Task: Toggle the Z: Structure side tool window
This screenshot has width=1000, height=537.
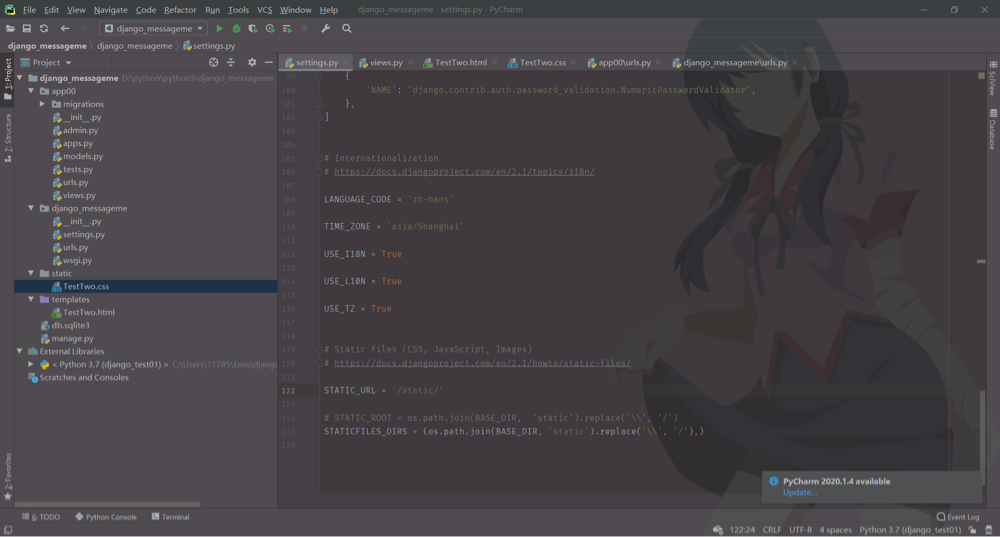Action: coord(8,138)
